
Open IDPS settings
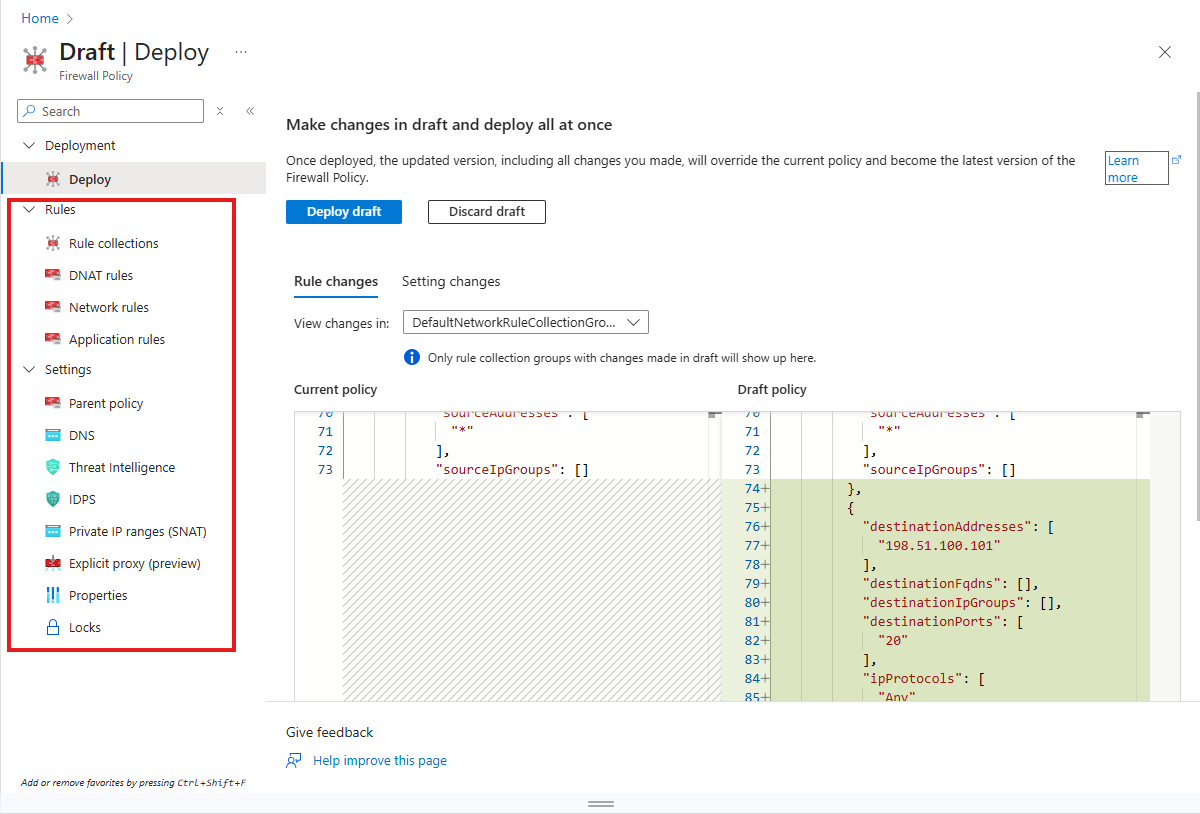(83, 499)
